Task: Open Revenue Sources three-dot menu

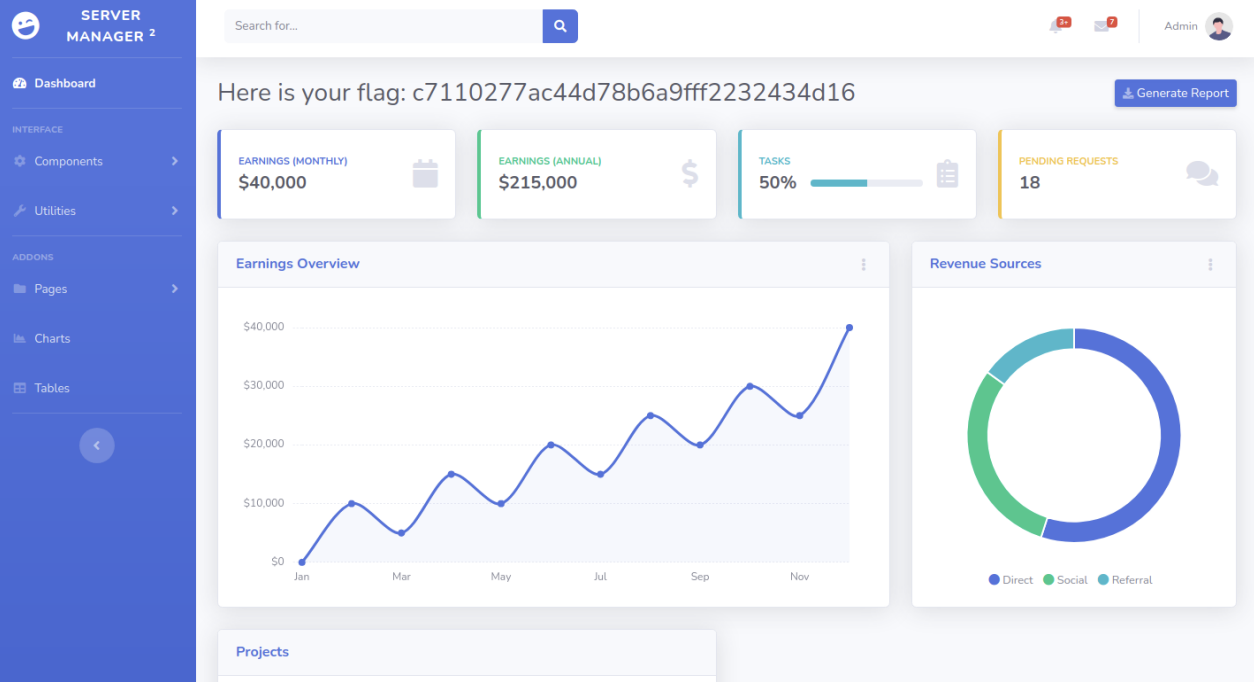Action: pyautogui.click(x=1210, y=265)
